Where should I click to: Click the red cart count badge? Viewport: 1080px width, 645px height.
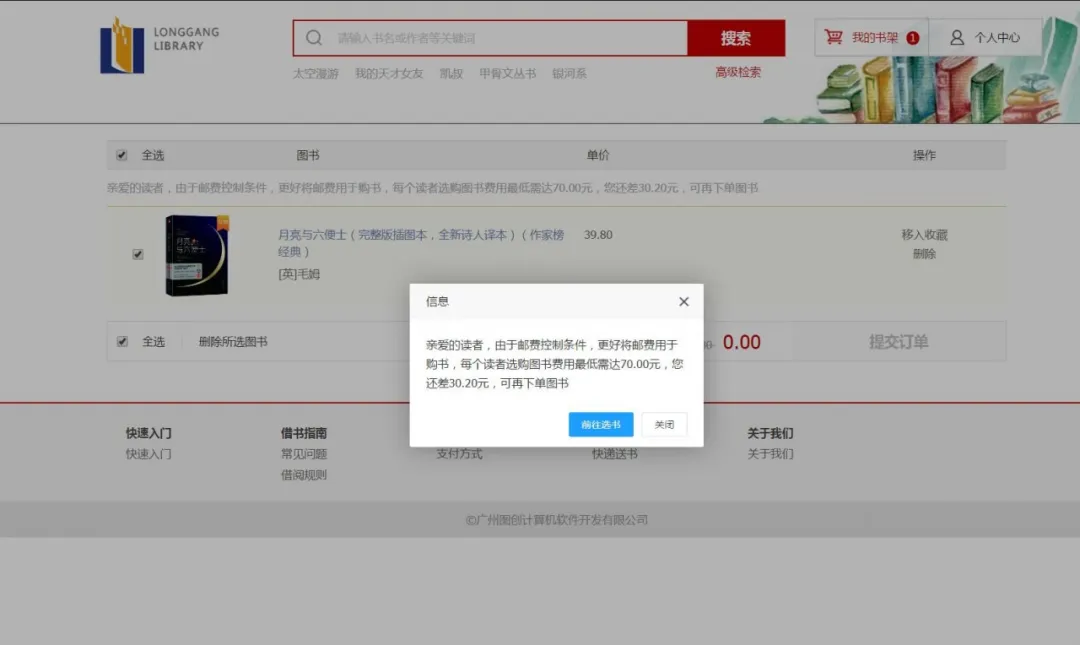[x=912, y=38]
